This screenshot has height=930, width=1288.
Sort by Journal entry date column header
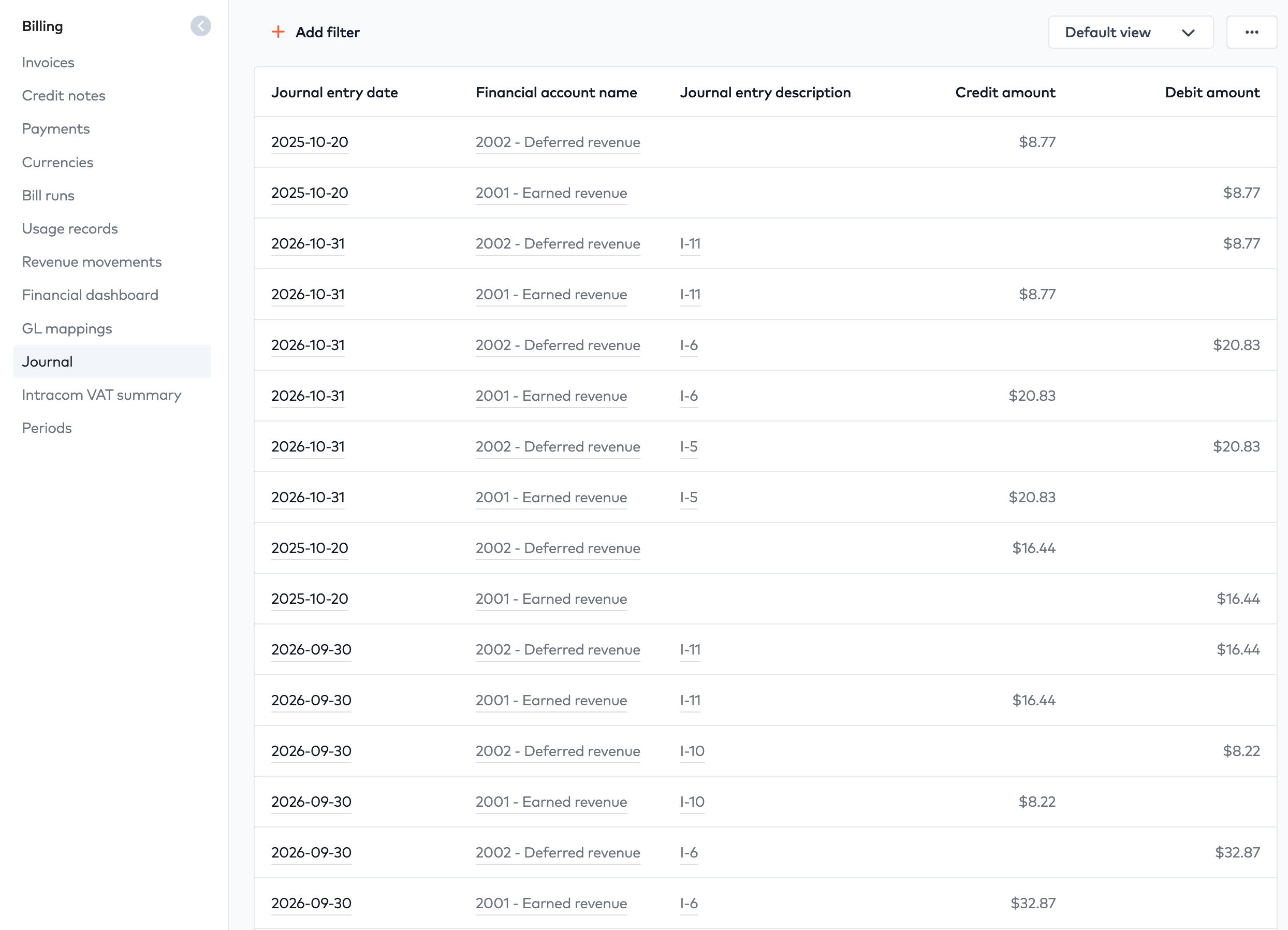[334, 93]
